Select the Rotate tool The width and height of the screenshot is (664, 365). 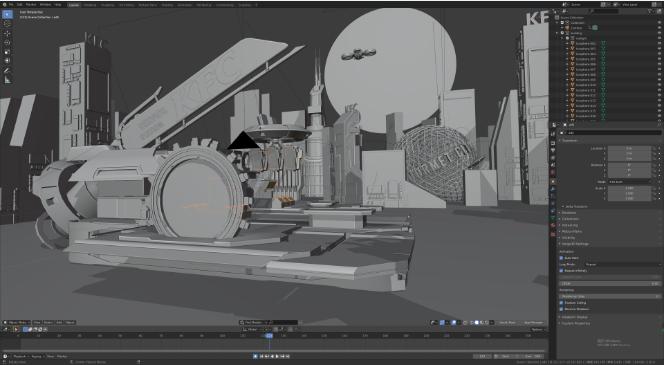7,42
